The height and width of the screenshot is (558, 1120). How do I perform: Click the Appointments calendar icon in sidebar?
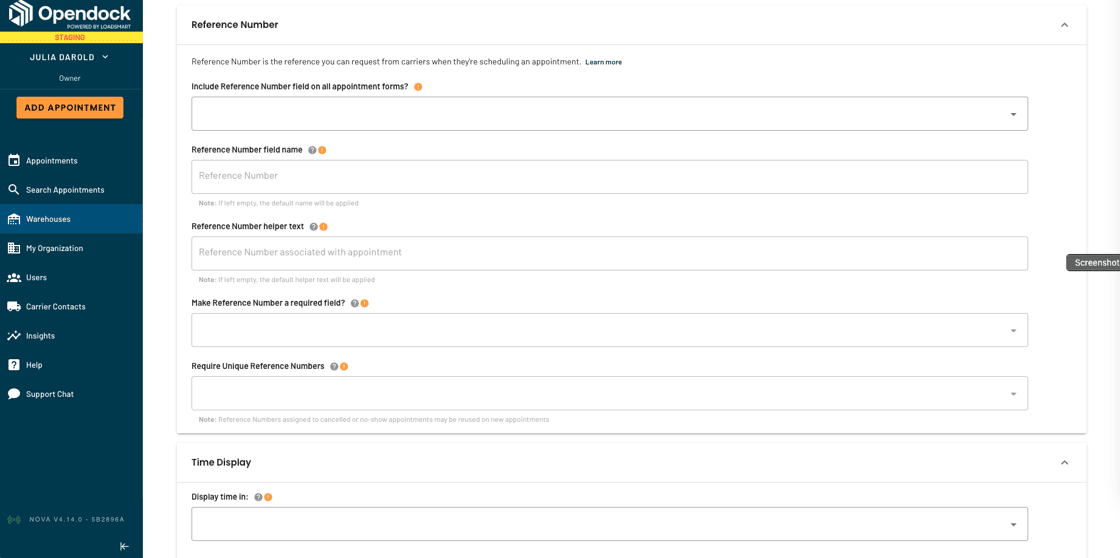[x=14, y=161]
